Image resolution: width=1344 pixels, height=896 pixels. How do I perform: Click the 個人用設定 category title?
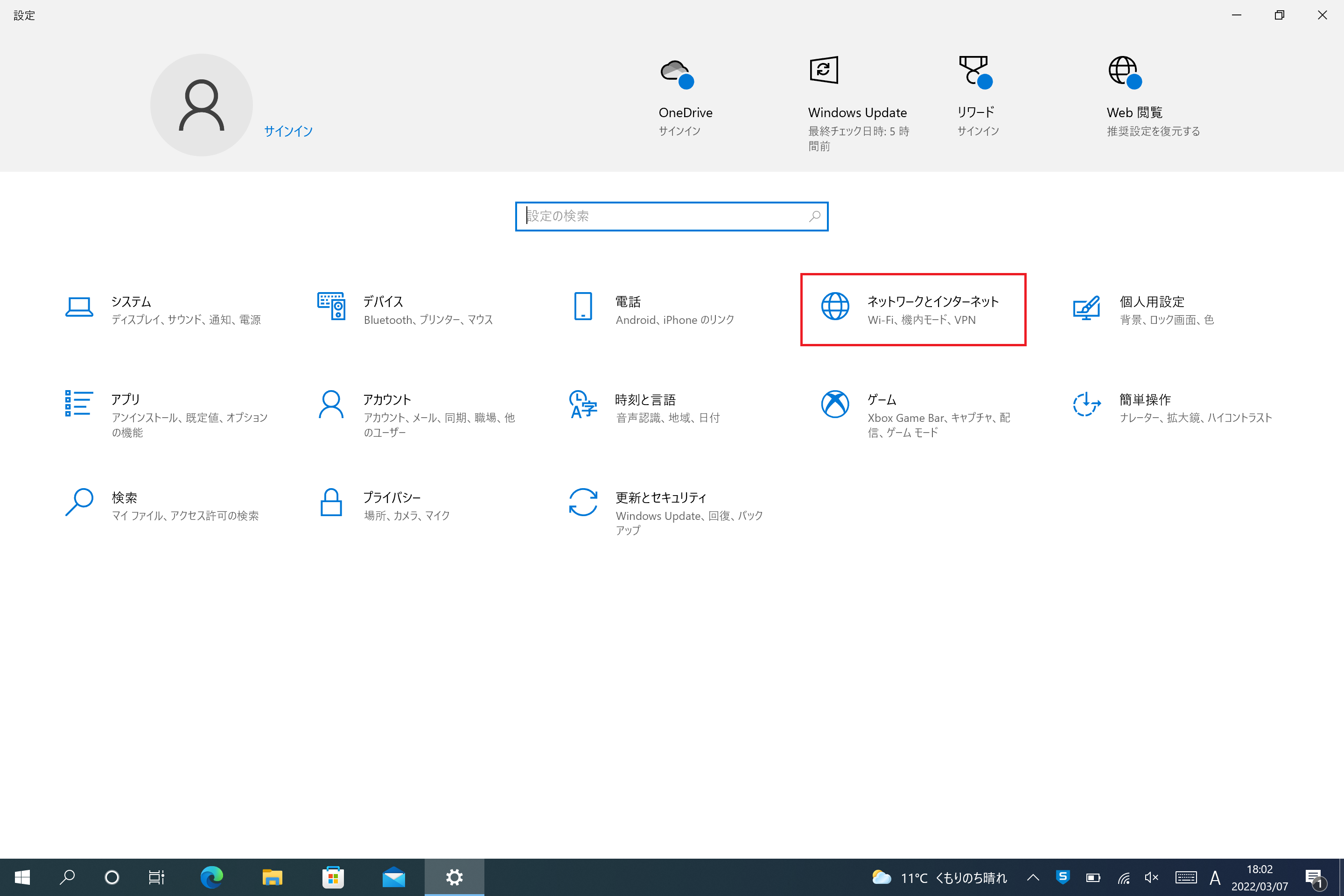[1152, 301]
